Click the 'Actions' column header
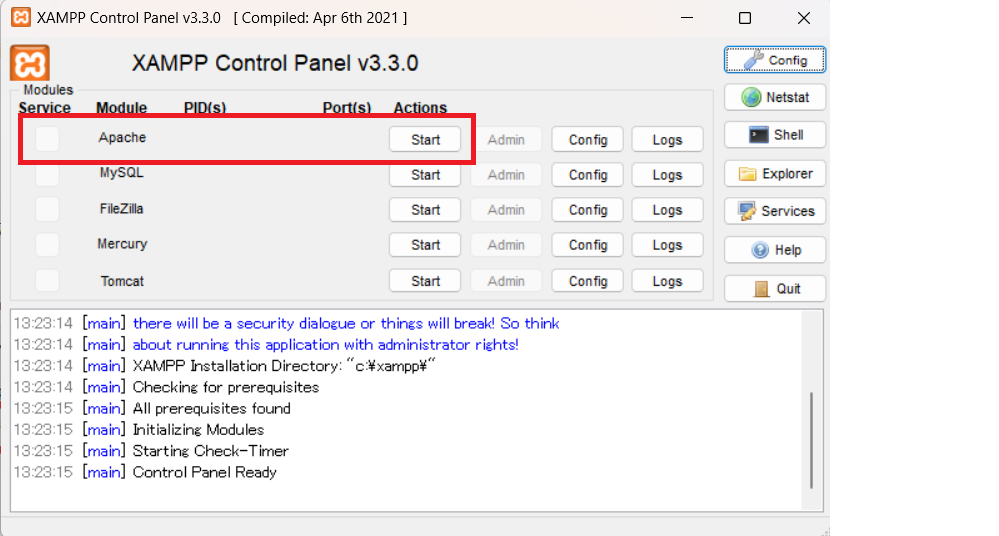 click(420, 108)
